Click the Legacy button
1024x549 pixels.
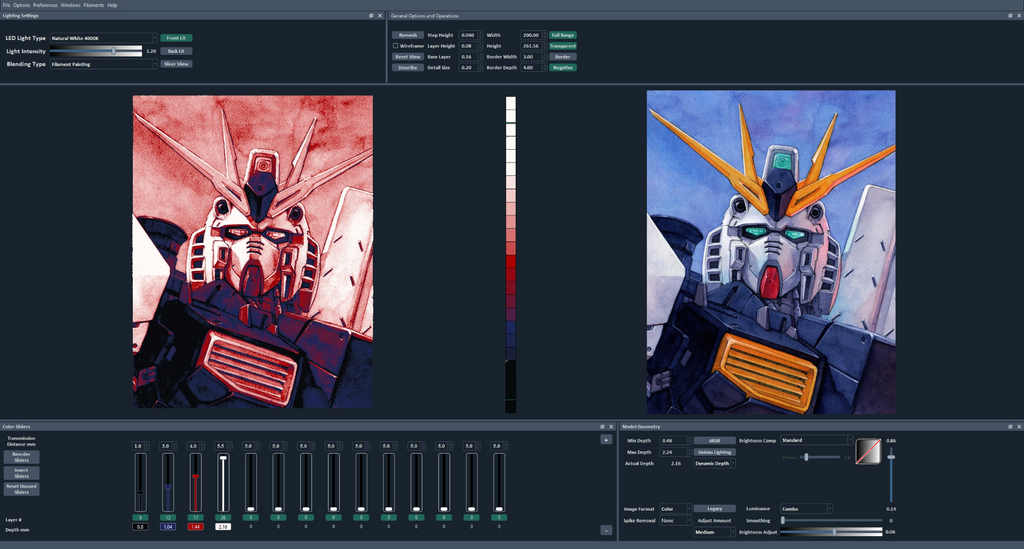[x=714, y=509]
